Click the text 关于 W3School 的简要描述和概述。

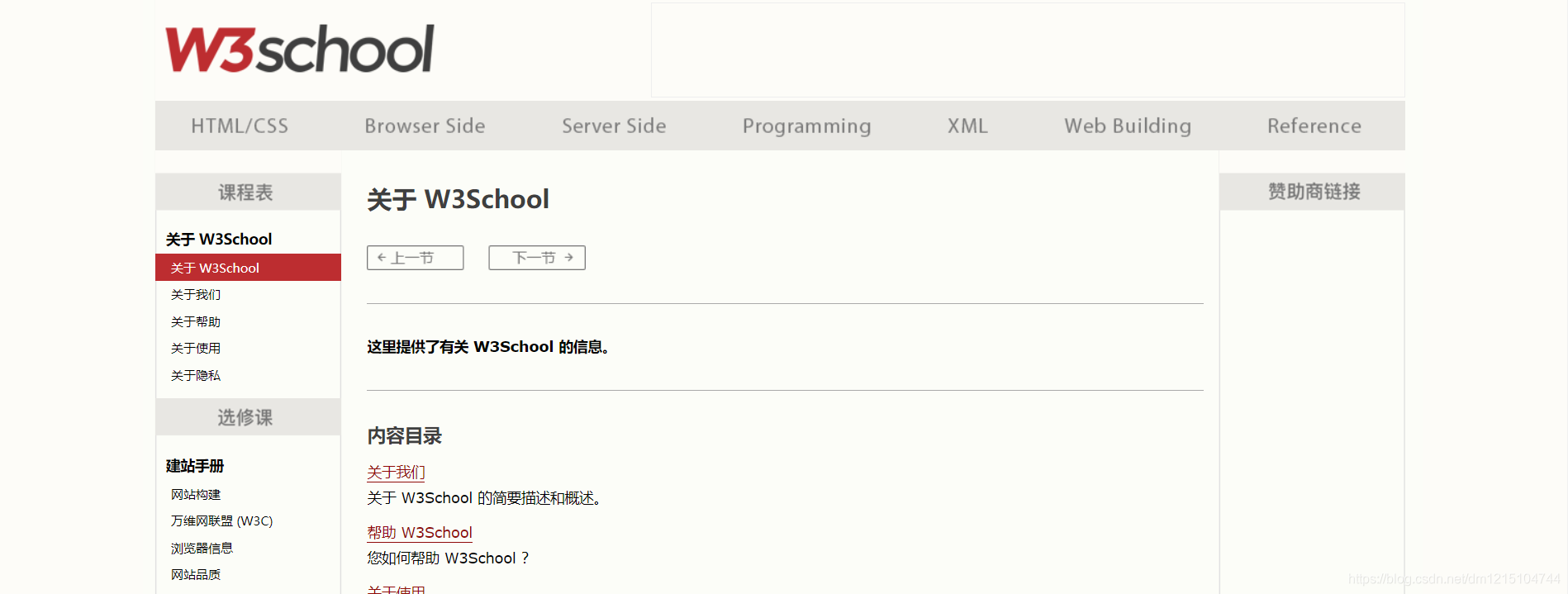tap(484, 498)
